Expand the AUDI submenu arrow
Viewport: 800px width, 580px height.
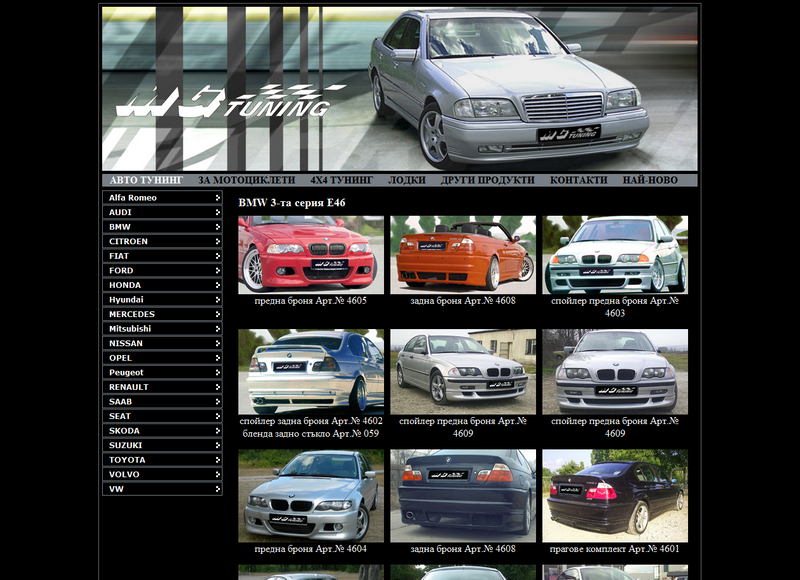coord(218,212)
